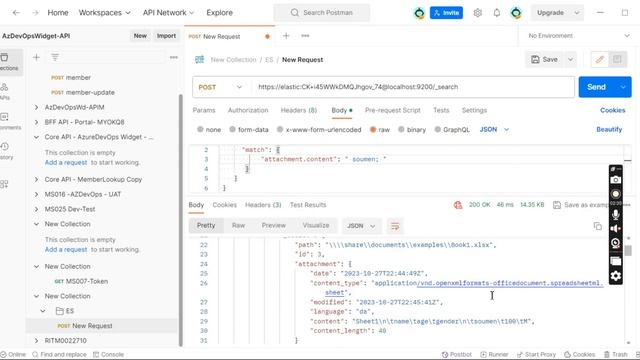Switch response view to Raw
Image resolution: width=640 pixels, height=360 pixels.
point(238,225)
